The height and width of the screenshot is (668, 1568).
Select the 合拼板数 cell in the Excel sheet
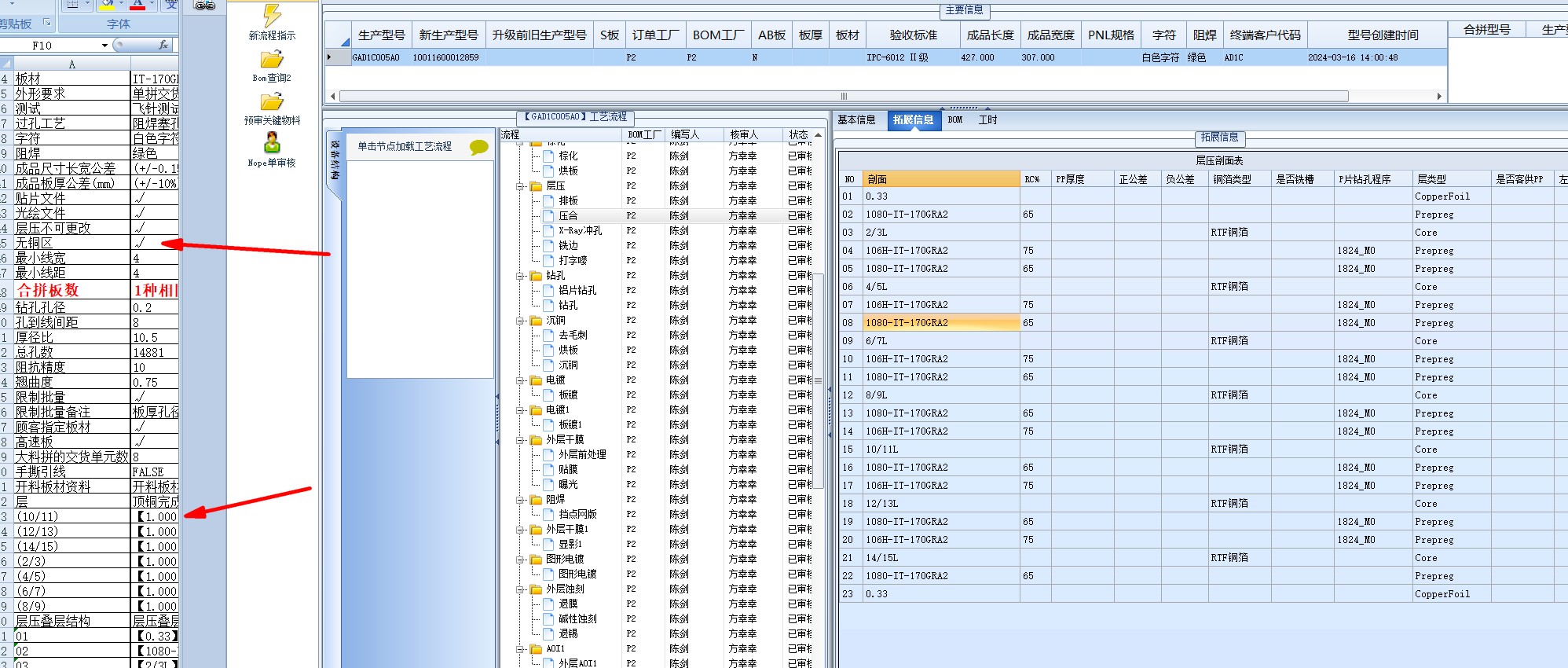(71, 290)
